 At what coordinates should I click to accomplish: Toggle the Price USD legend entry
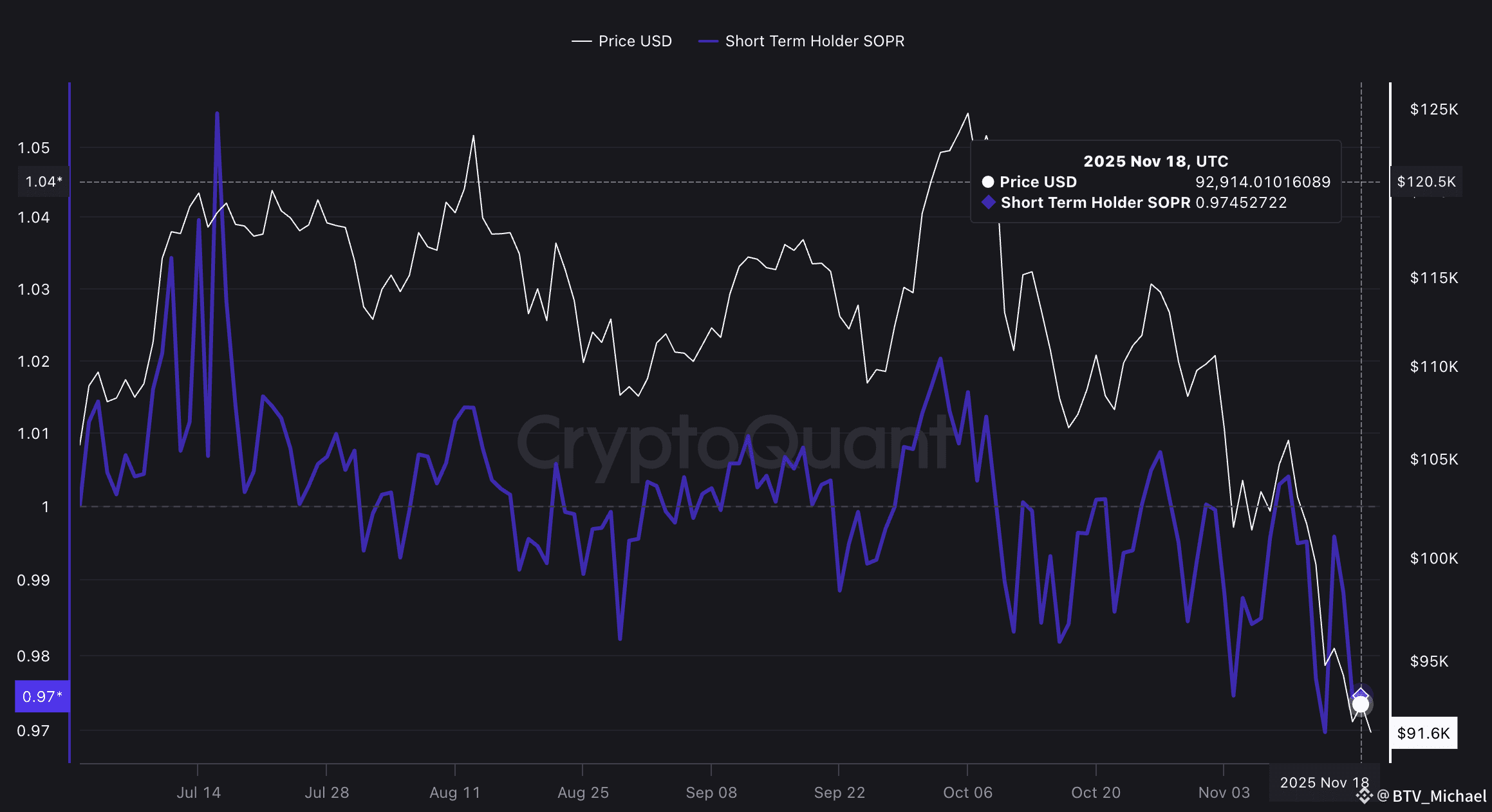point(635,41)
